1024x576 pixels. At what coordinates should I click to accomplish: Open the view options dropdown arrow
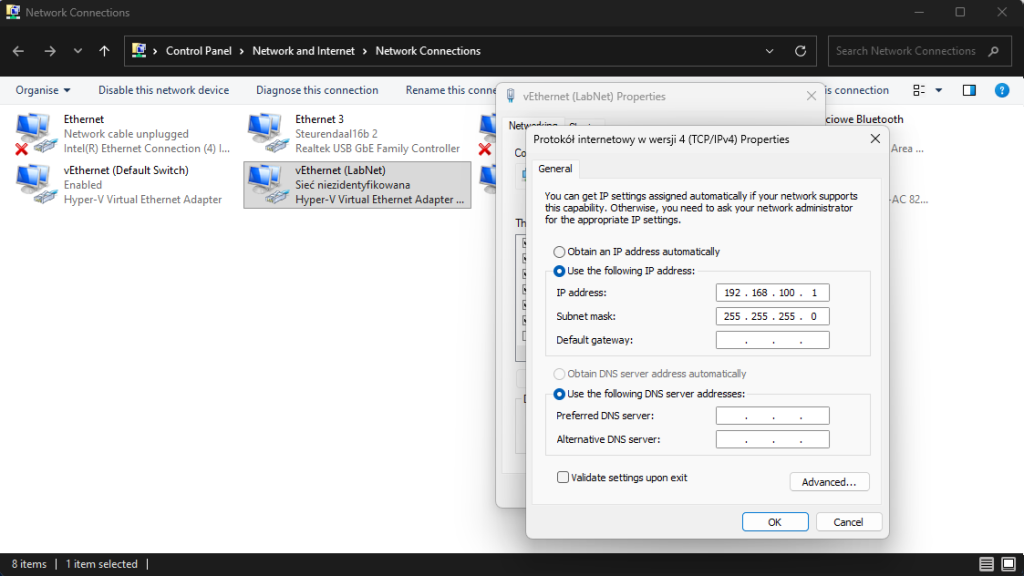(938, 89)
